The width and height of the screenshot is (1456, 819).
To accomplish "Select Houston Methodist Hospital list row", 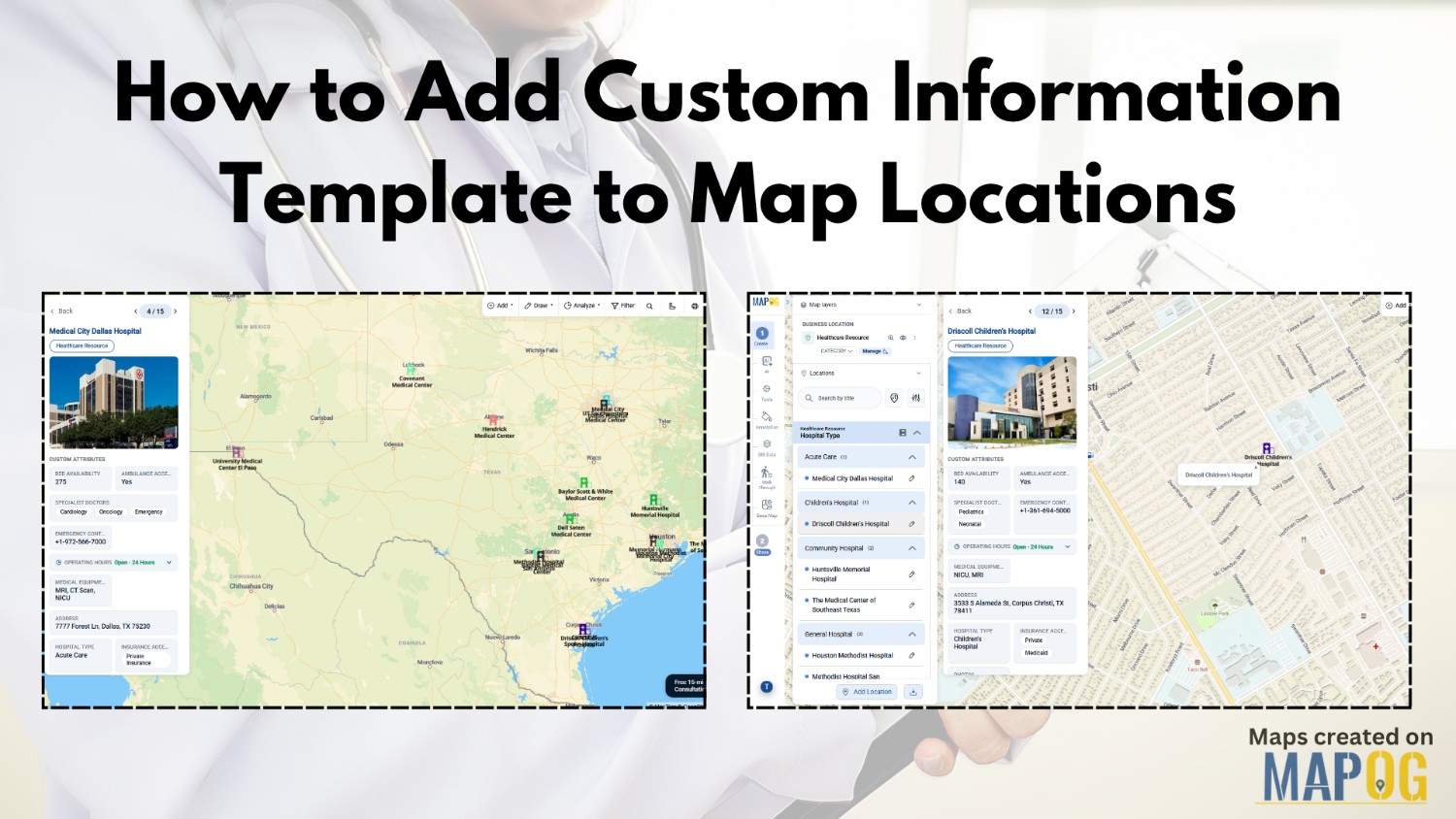I will tap(862, 656).
